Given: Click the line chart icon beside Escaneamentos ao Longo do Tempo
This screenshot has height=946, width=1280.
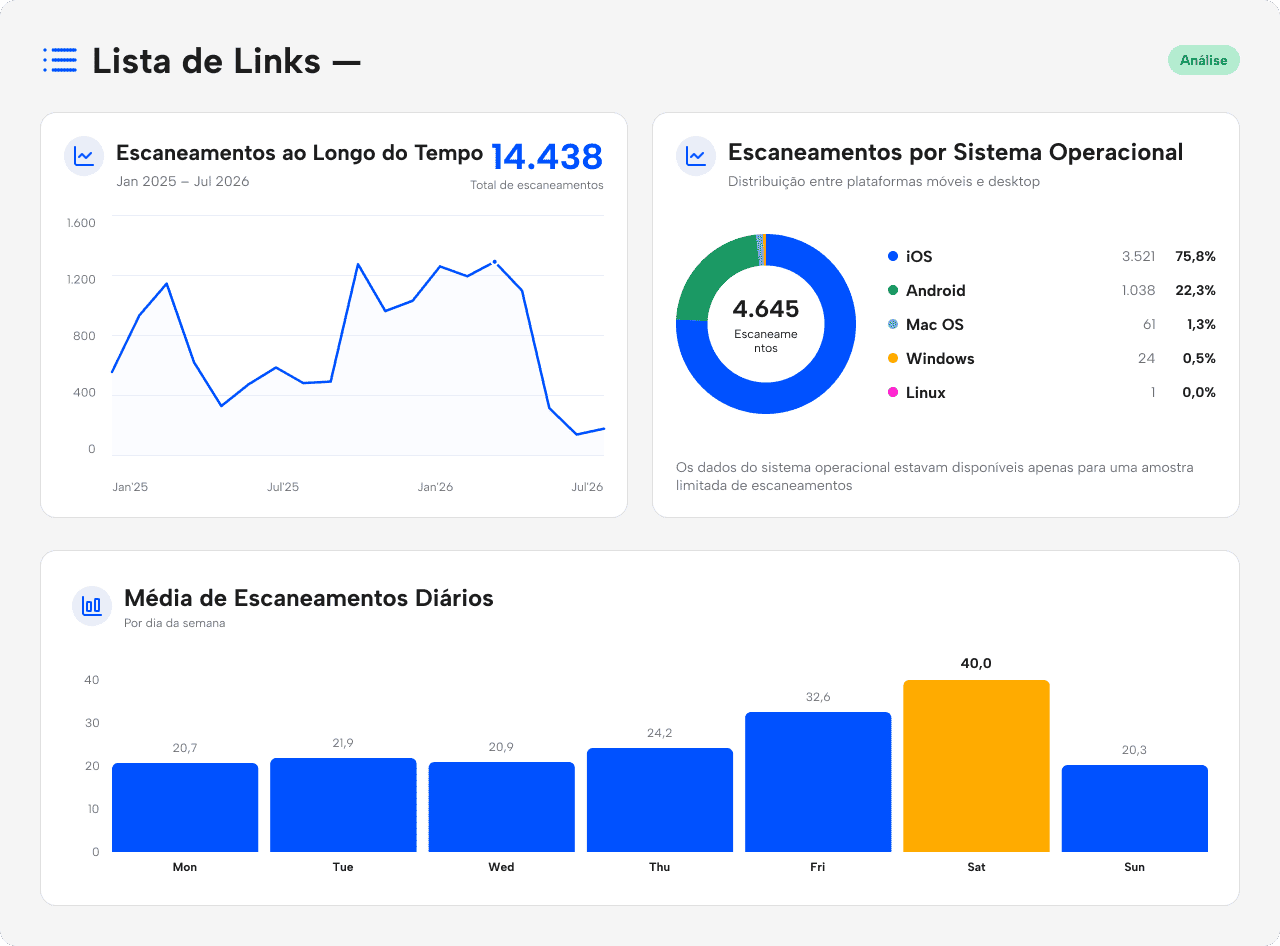Looking at the screenshot, I should coord(84,156).
